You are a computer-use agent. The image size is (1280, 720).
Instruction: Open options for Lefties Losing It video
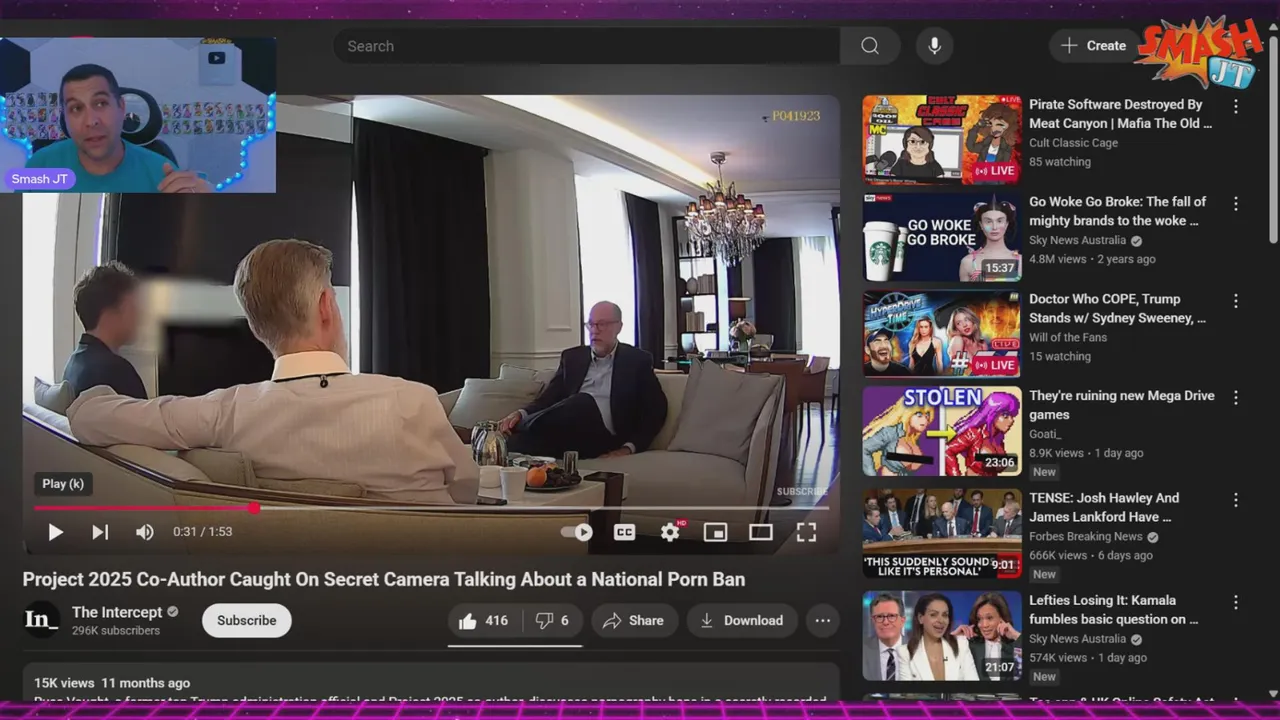tap(1236, 602)
